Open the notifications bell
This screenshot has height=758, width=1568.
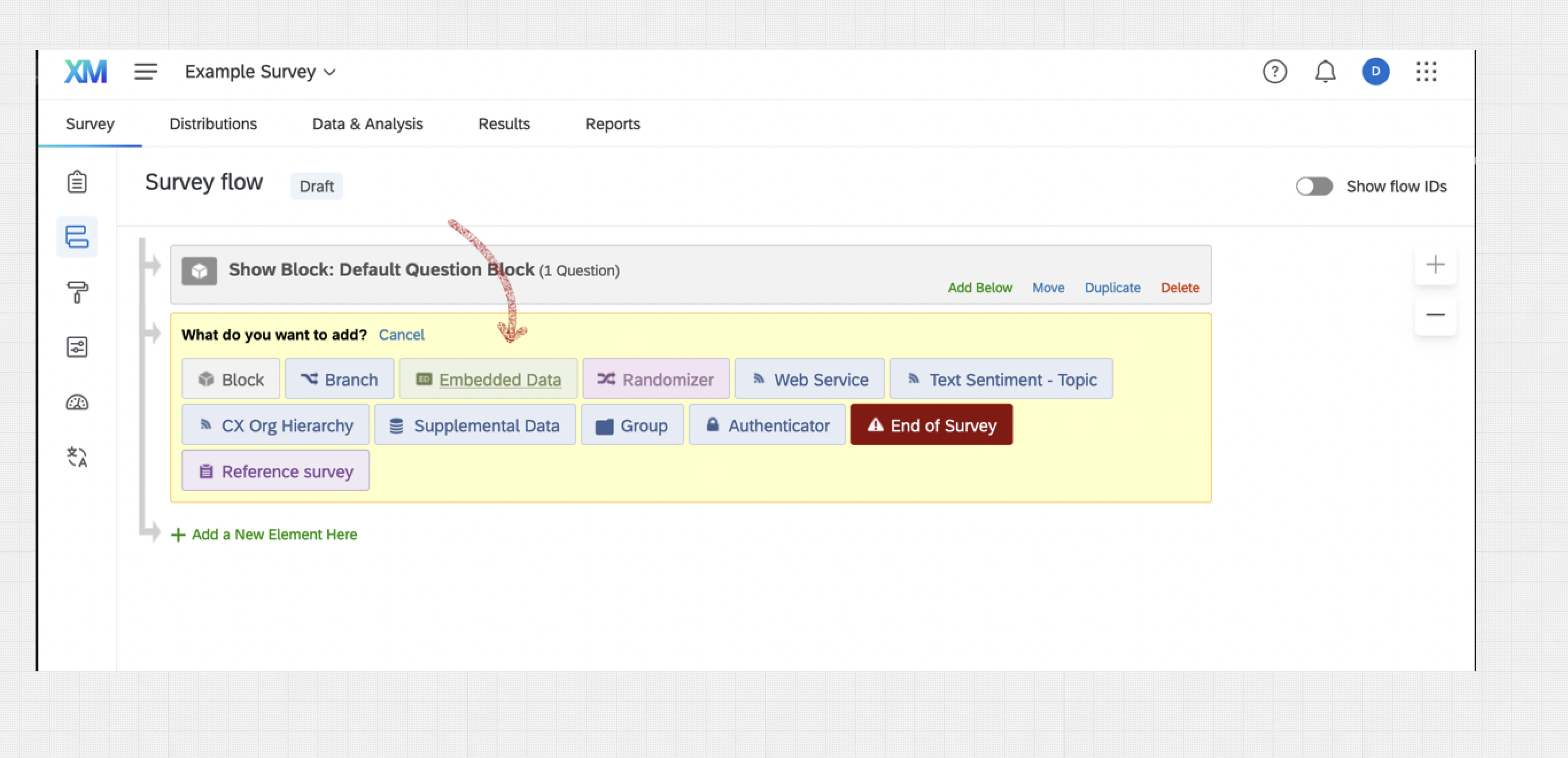pos(1325,72)
